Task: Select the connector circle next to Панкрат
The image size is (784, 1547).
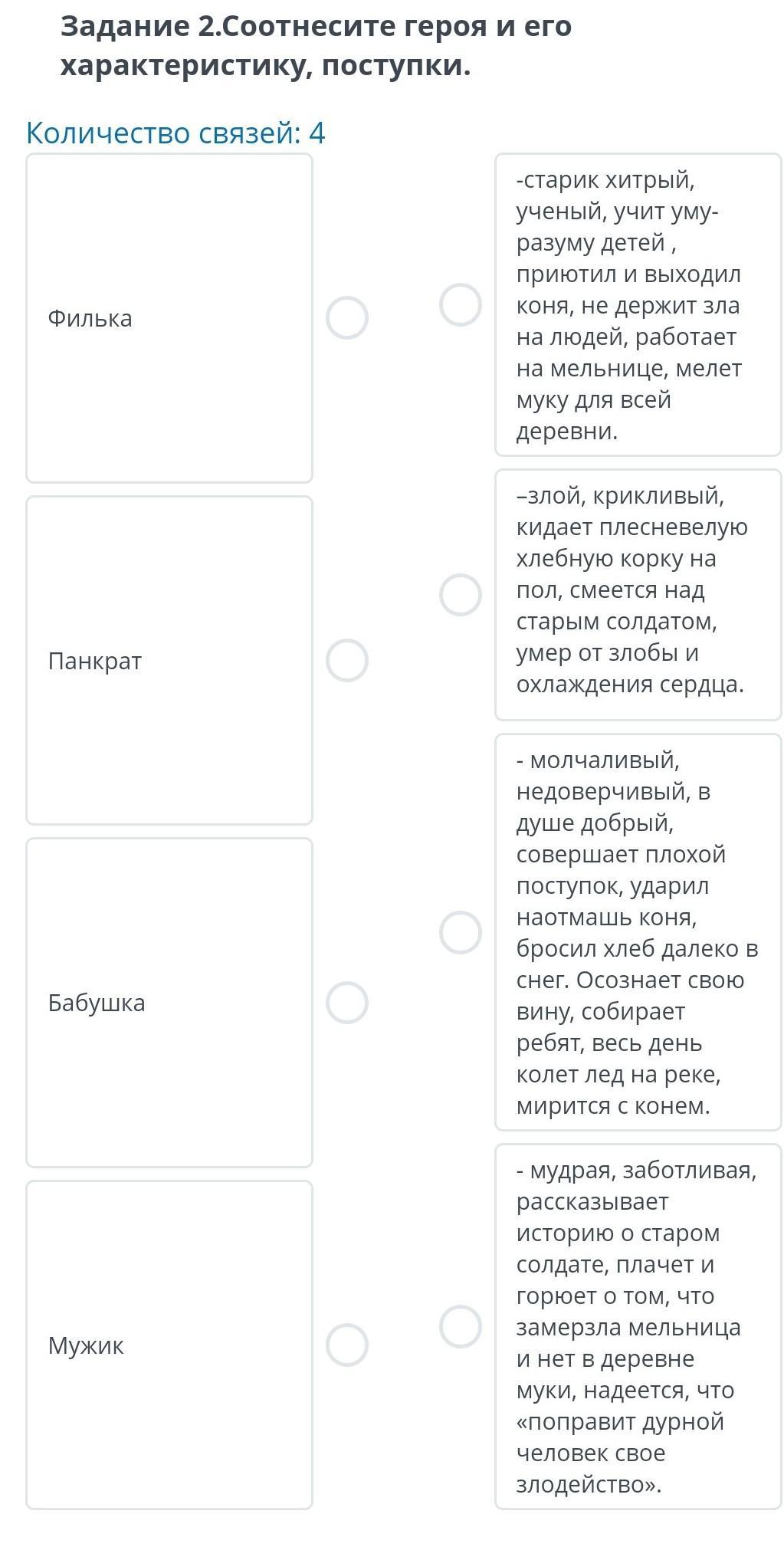Action: [346, 661]
